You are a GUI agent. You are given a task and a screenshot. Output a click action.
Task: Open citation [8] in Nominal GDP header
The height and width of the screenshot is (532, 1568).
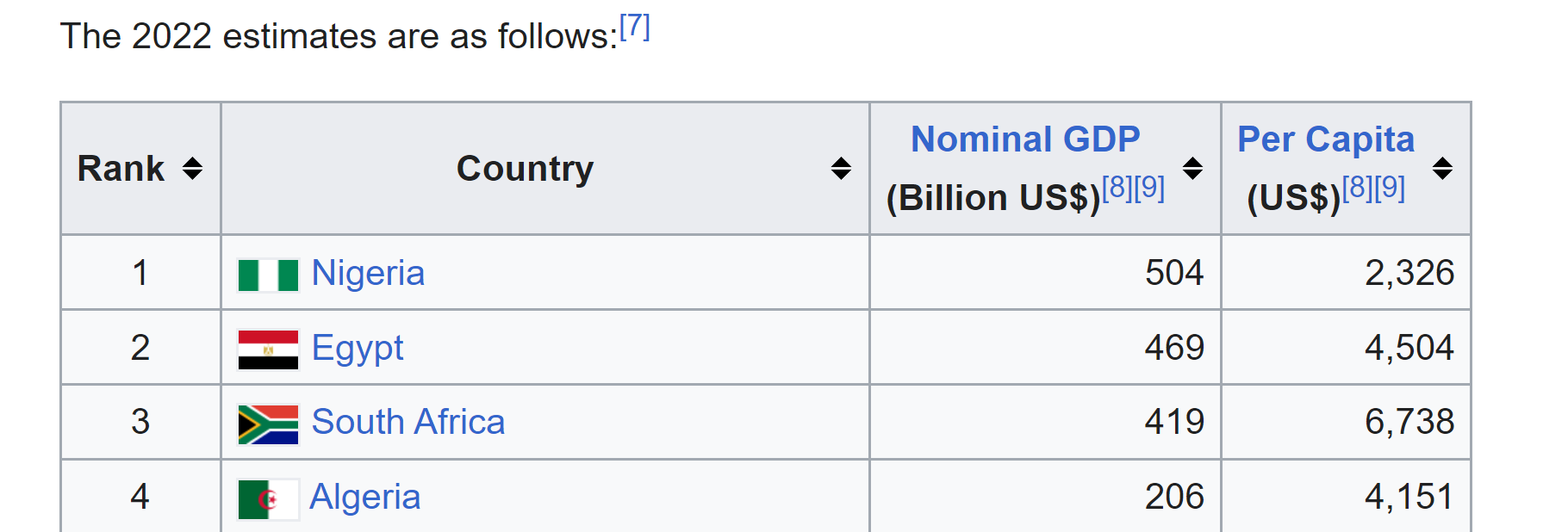pos(1117,187)
